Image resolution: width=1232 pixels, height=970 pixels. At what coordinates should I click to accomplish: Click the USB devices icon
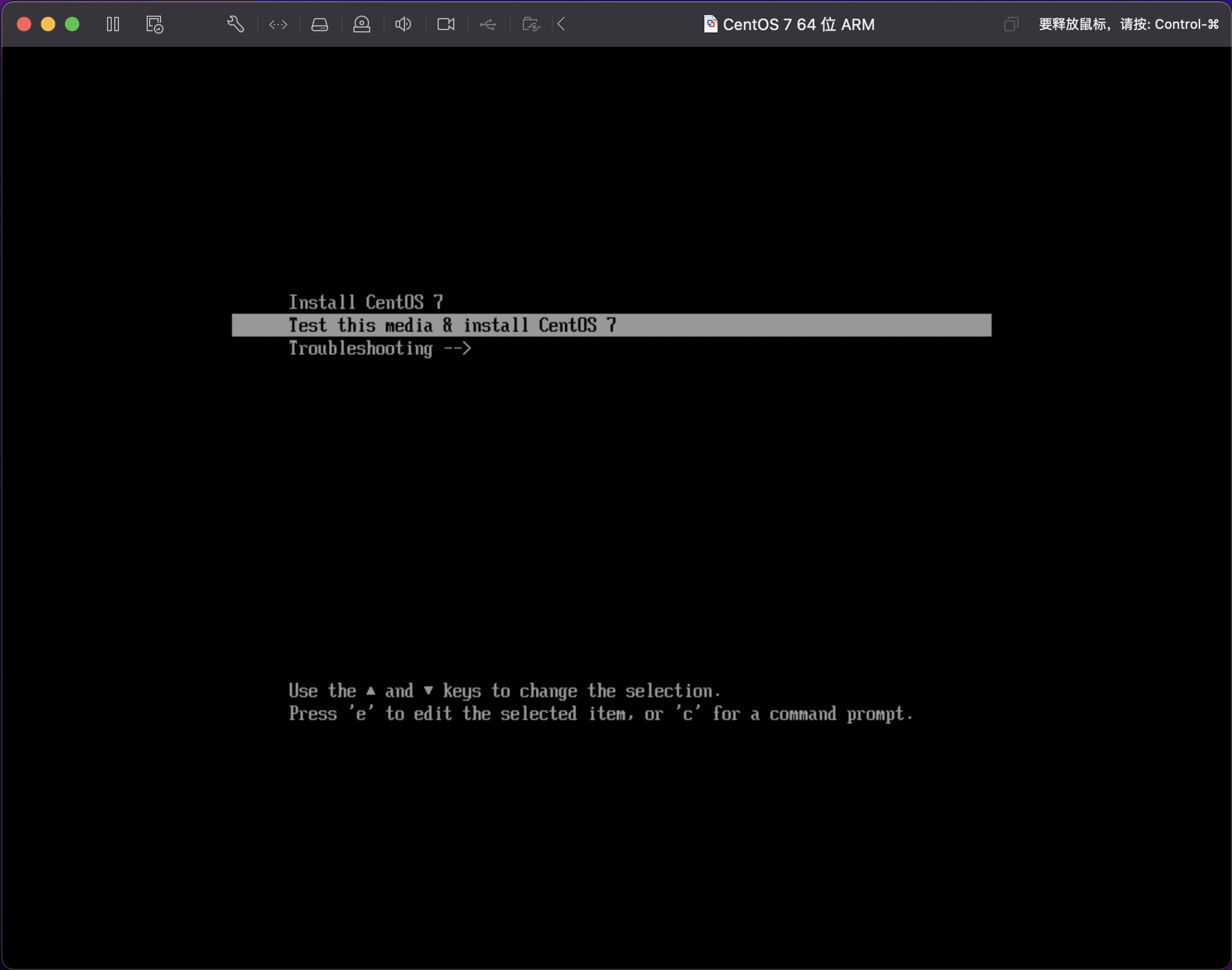[x=488, y=24]
